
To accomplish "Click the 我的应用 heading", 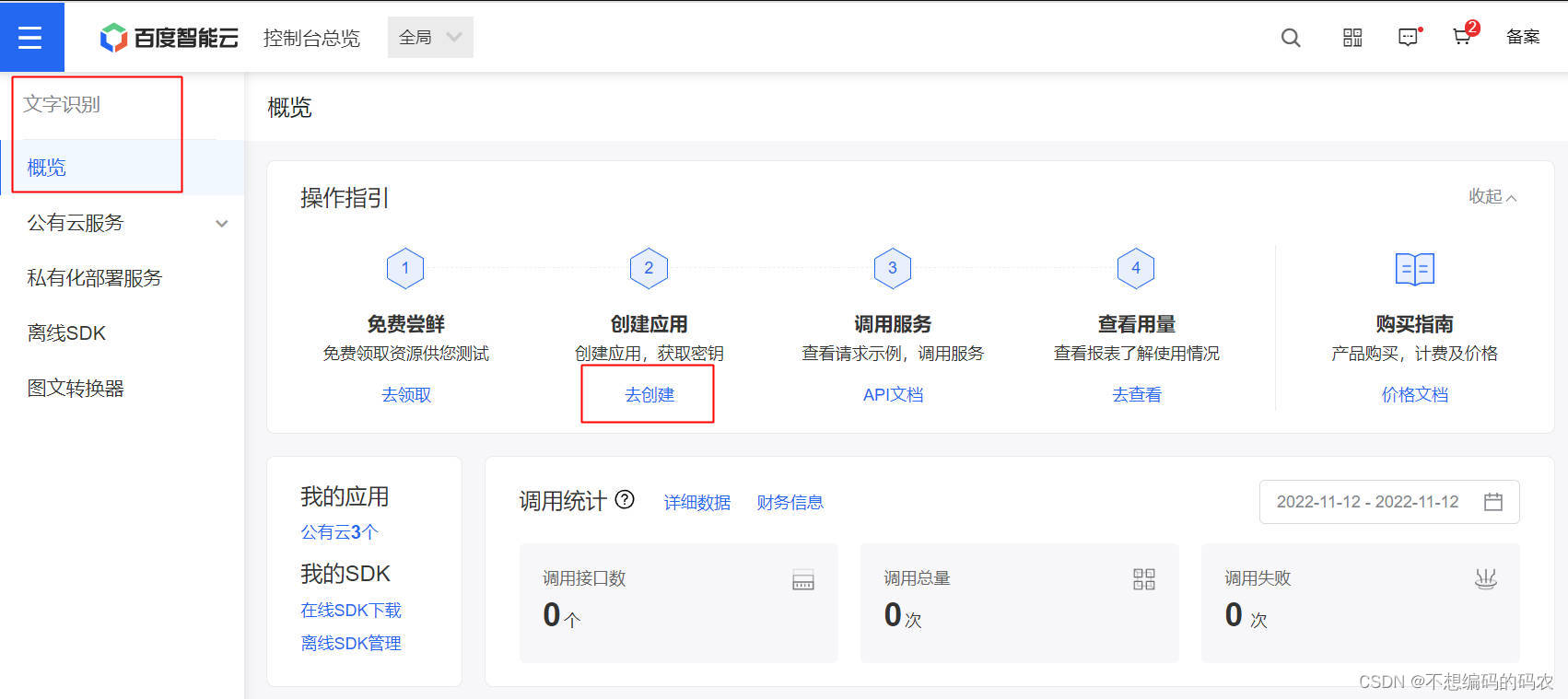I will [x=345, y=496].
